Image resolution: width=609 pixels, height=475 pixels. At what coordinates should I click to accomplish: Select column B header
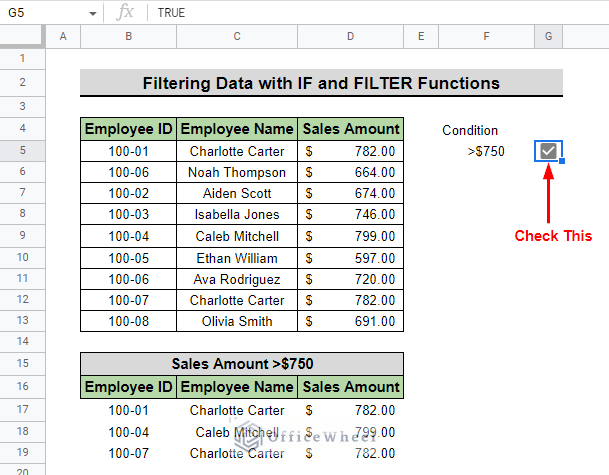(129, 37)
